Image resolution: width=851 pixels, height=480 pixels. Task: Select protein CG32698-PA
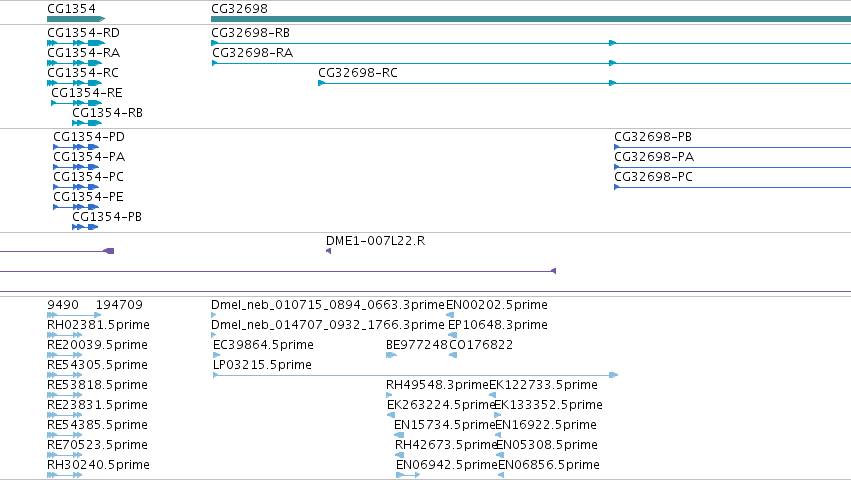pos(654,157)
